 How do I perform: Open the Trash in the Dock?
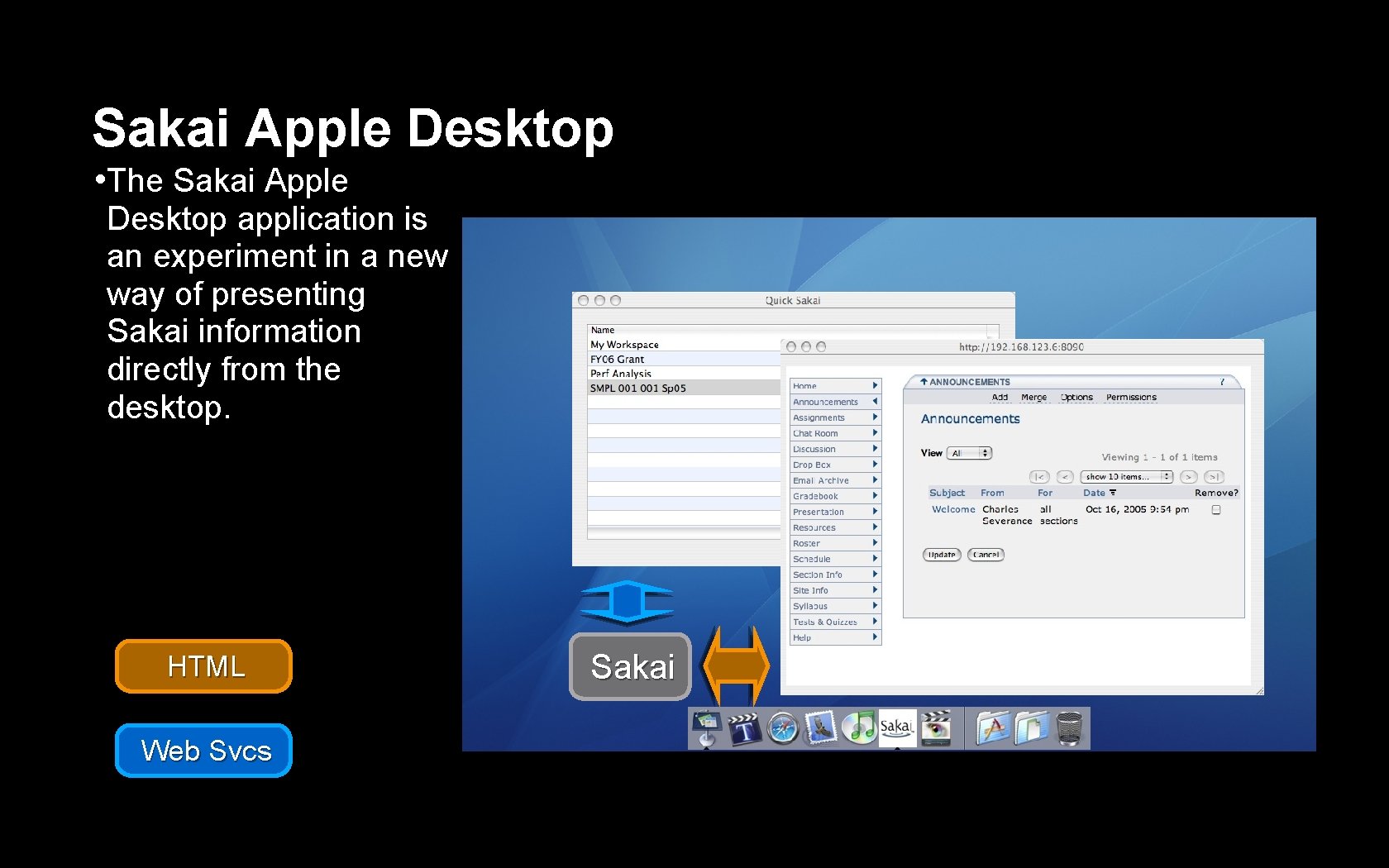coord(1069,728)
